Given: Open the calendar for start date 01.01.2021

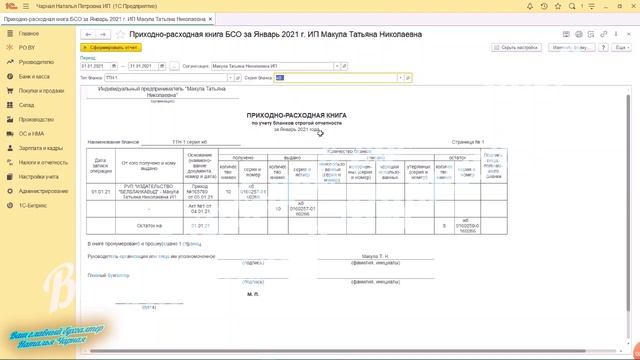Looking at the screenshot, I should coord(114,66).
